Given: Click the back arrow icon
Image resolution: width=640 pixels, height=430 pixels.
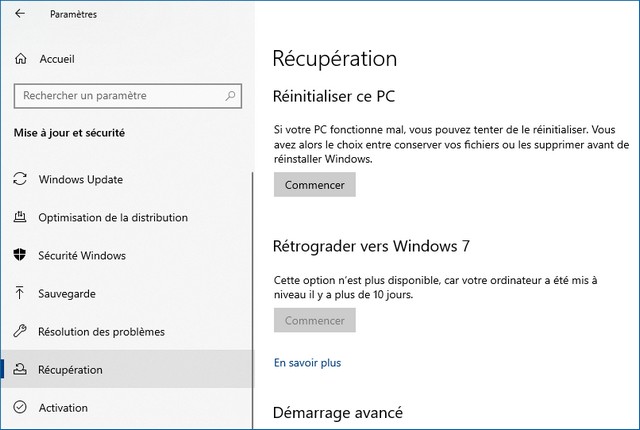Looking at the screenshot, I should point(20,15).
